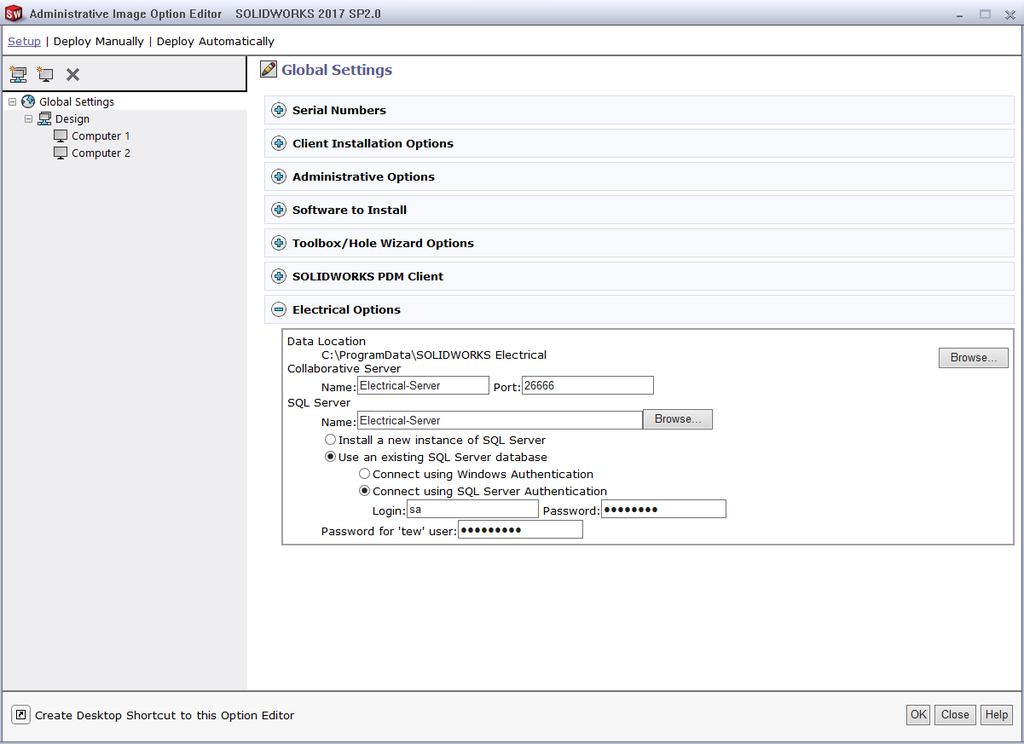
Task: Expand Toolbox/Hole Wizard Options section
Action: pos(279,244)
